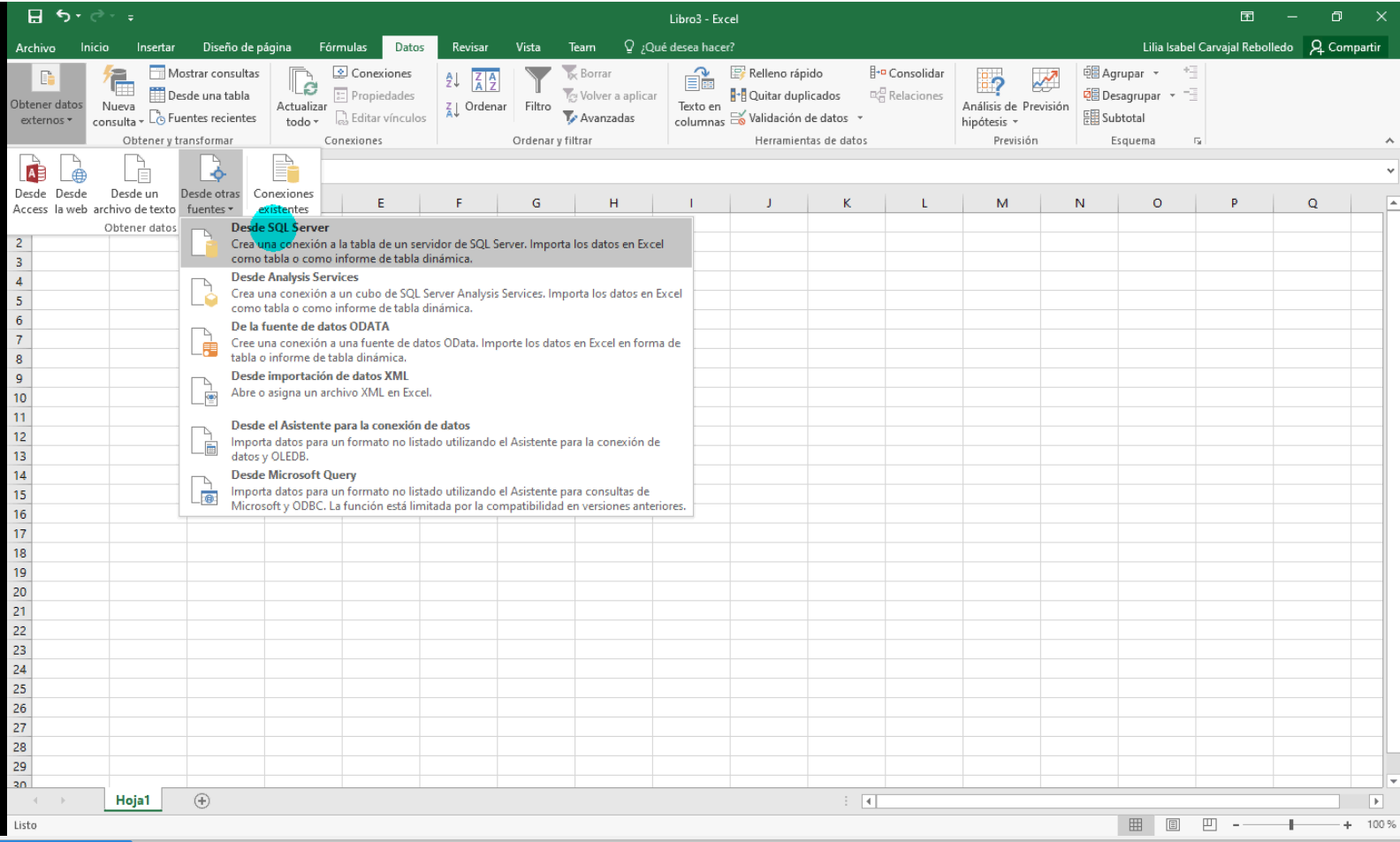This screenshot has width=1400, height=842.
Task: Toggle the Filtro funnel
Action: pyautogui.click(x=537, y=90)
